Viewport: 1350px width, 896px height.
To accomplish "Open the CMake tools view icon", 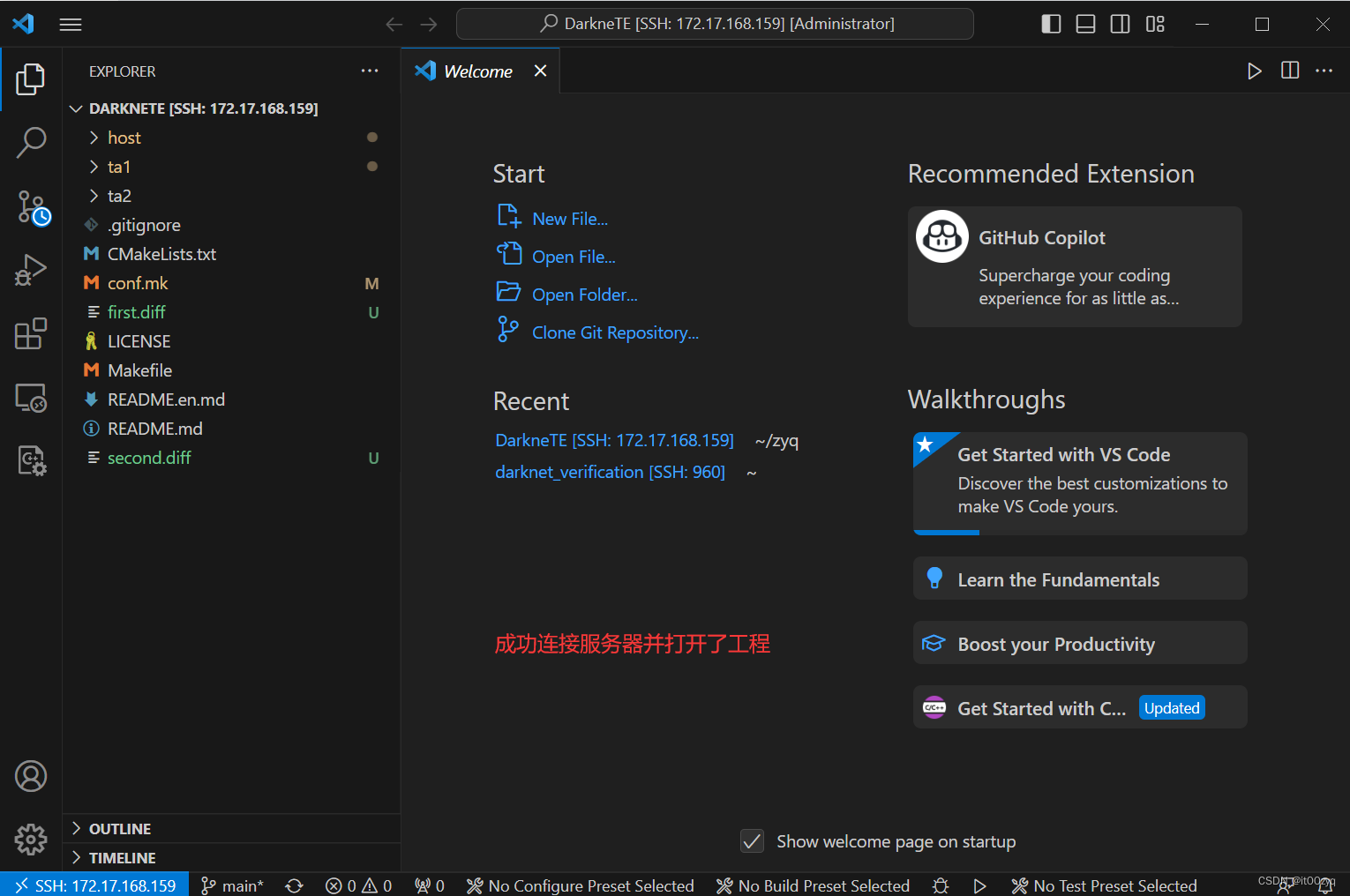I will (31, 460).
